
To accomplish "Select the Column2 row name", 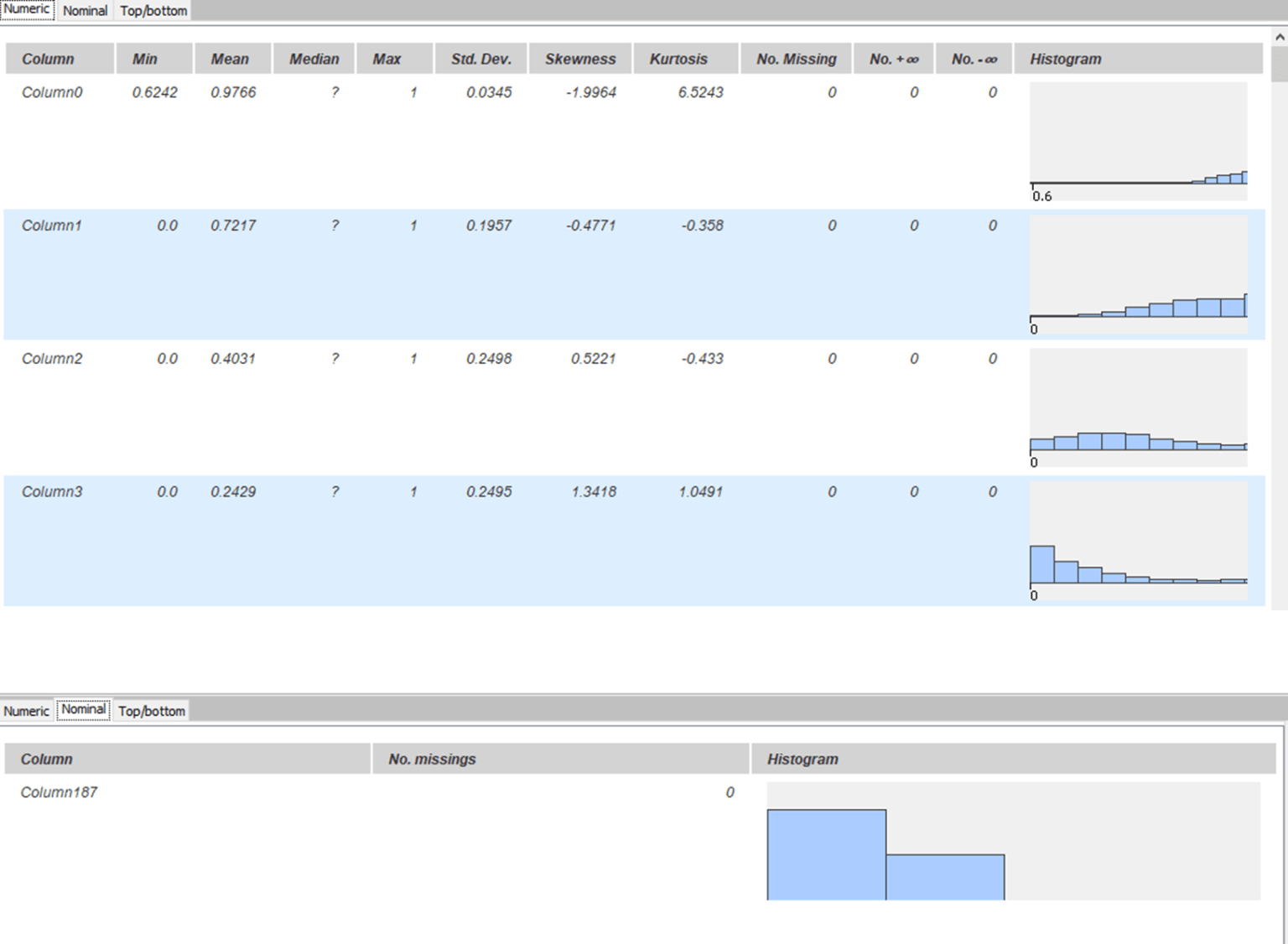I will coord(52,359).
